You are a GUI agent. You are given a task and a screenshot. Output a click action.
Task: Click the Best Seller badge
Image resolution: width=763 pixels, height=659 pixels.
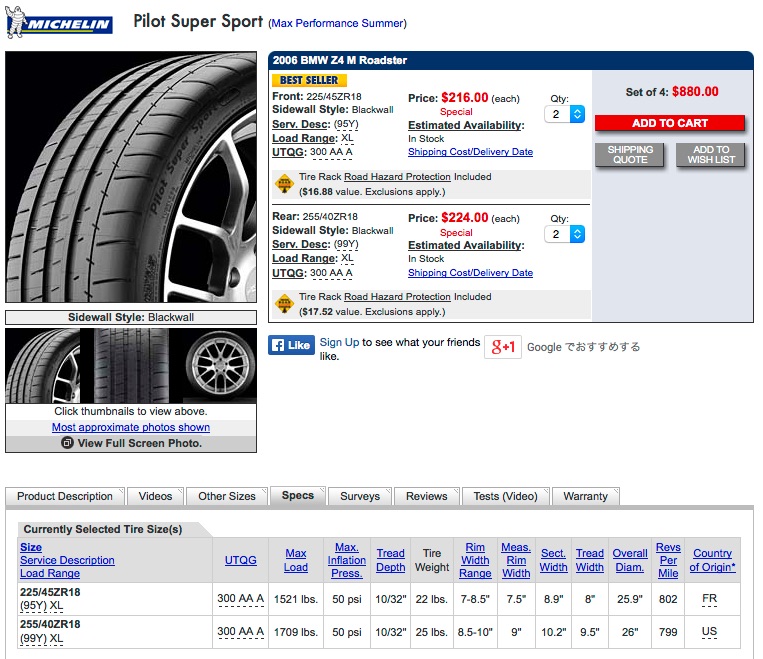pos(309,80)
